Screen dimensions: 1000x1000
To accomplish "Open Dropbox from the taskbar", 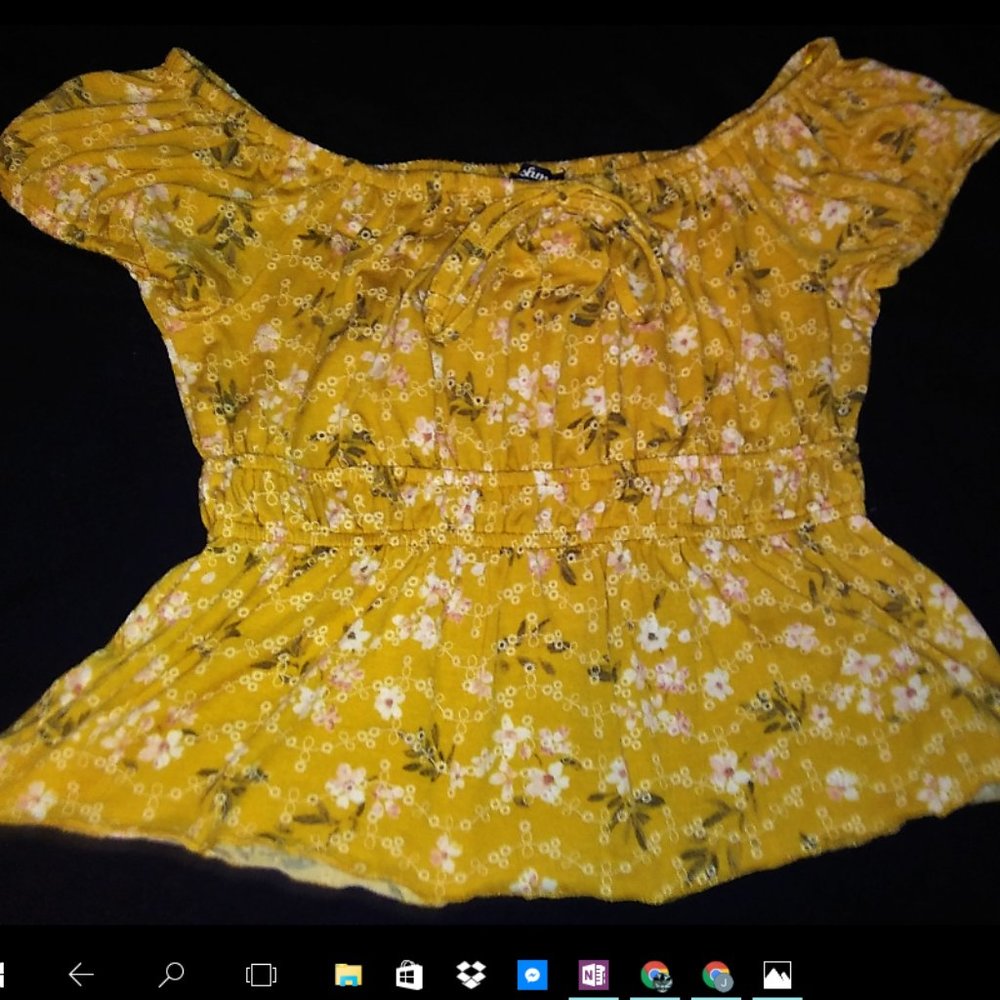I will (x=471, y=974).
